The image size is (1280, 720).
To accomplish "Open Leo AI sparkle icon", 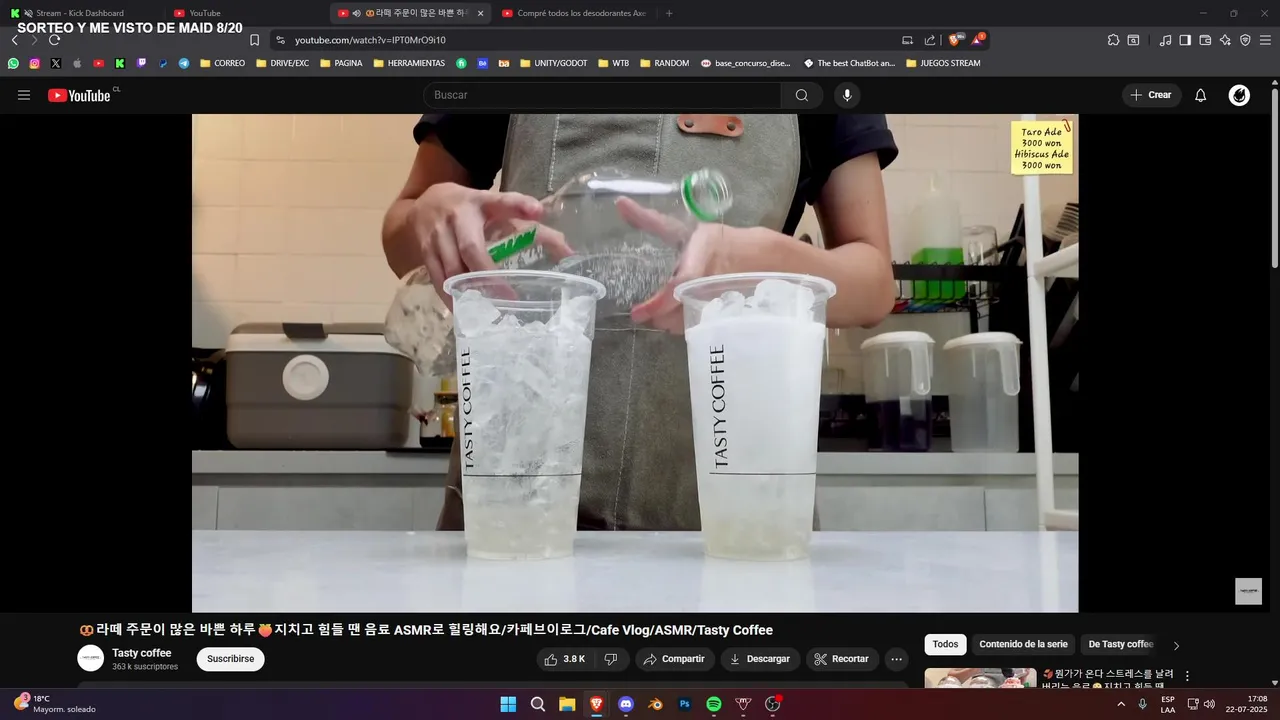I will point(1225,40).
